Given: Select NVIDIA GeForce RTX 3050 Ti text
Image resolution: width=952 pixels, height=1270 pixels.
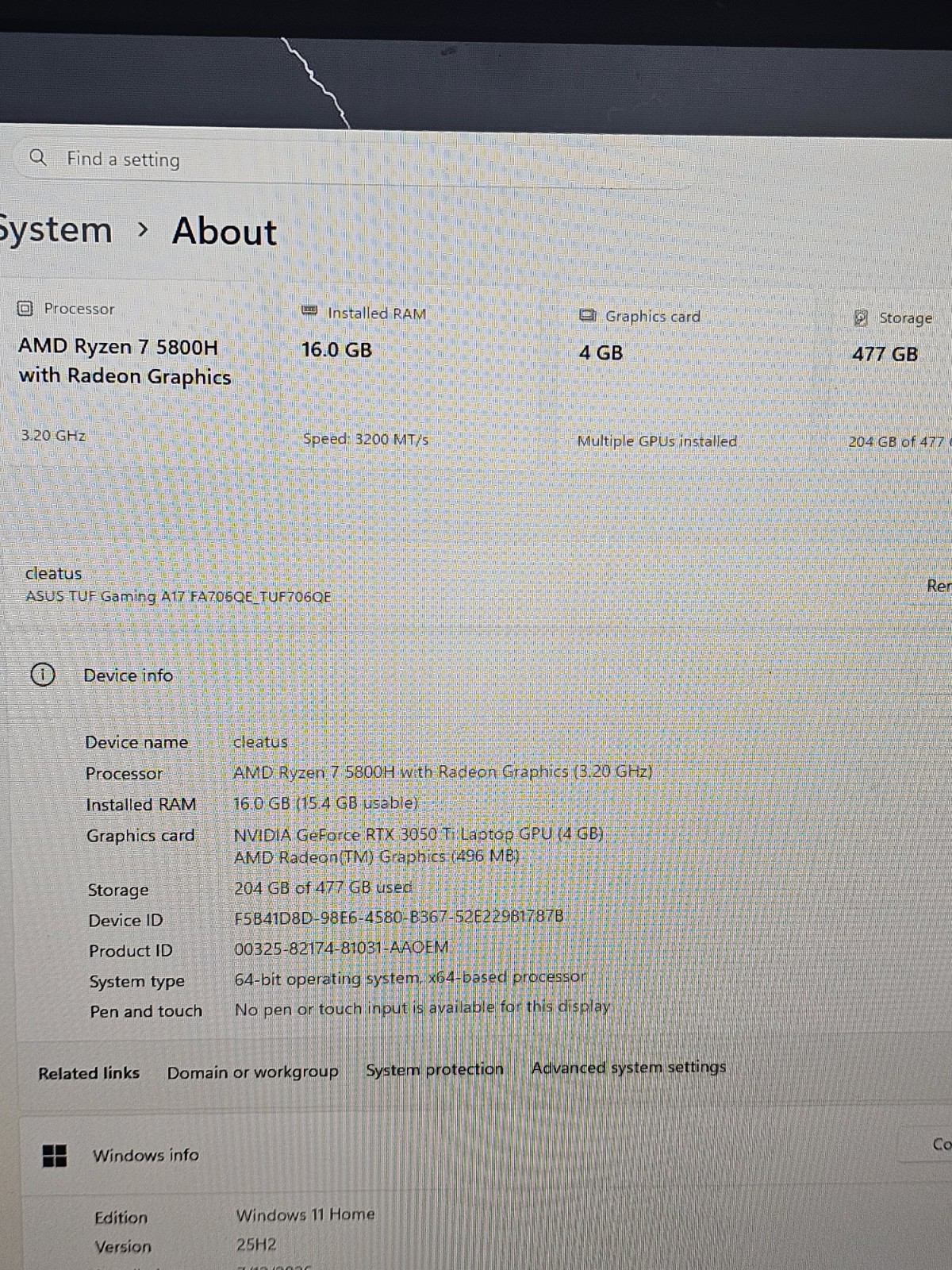Looking at the screenshot, I should (x=418, y=834).
